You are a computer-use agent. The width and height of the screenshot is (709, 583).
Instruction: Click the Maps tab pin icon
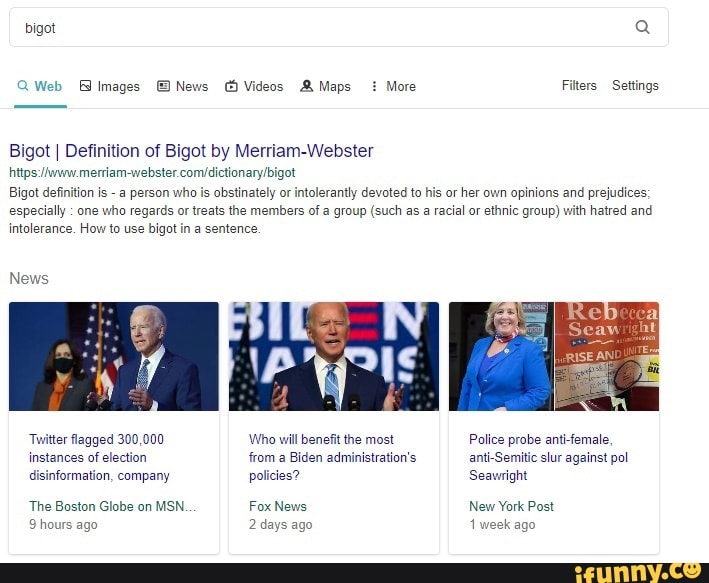[x=307, y=85]
